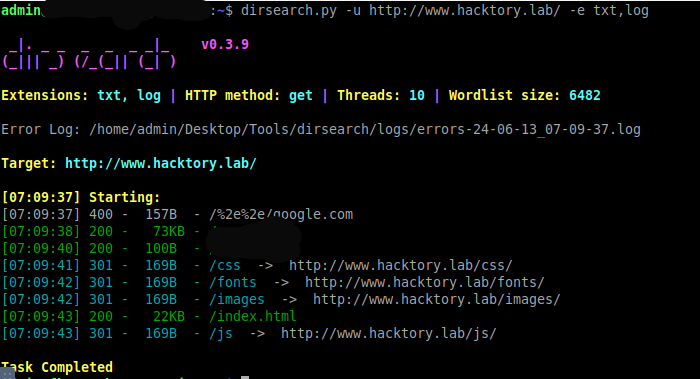
Task: Open the http://www.hacktory.lab/fonts/ redirect URL
Action: click(x=425, y=282)
